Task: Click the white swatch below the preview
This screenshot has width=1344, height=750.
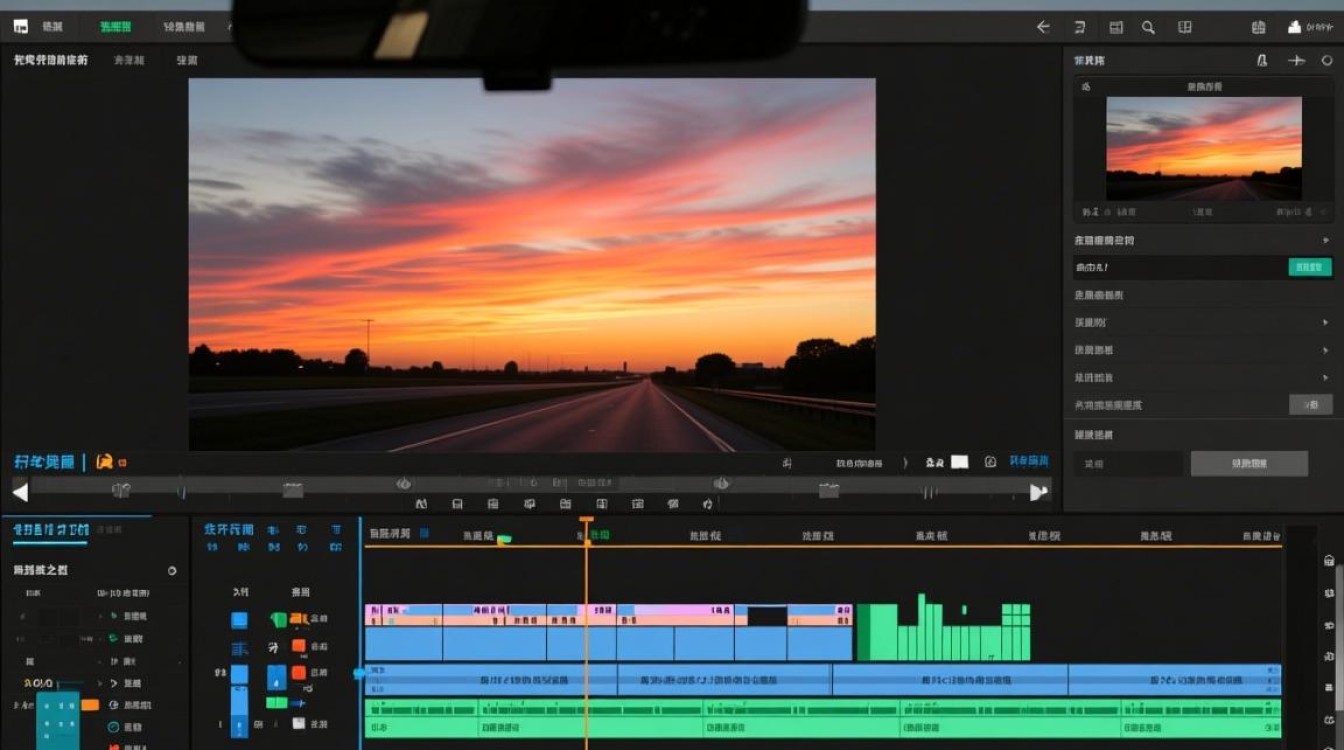Action: [x=959, y=462]
